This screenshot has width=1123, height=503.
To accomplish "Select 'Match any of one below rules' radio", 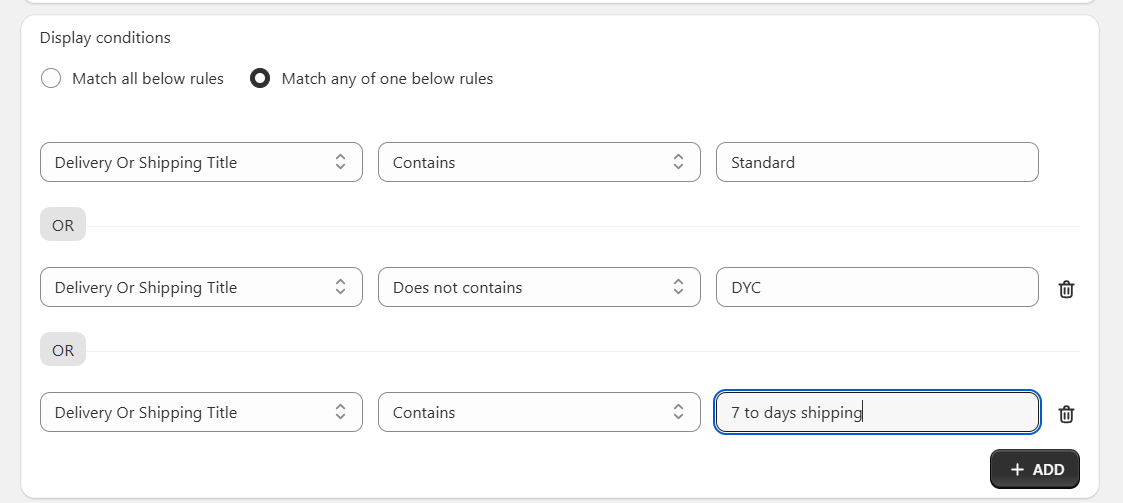I will click(x=260, y=78).
